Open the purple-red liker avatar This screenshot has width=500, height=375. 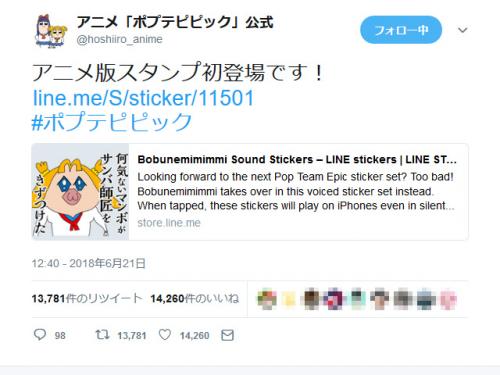click(335, 299)
